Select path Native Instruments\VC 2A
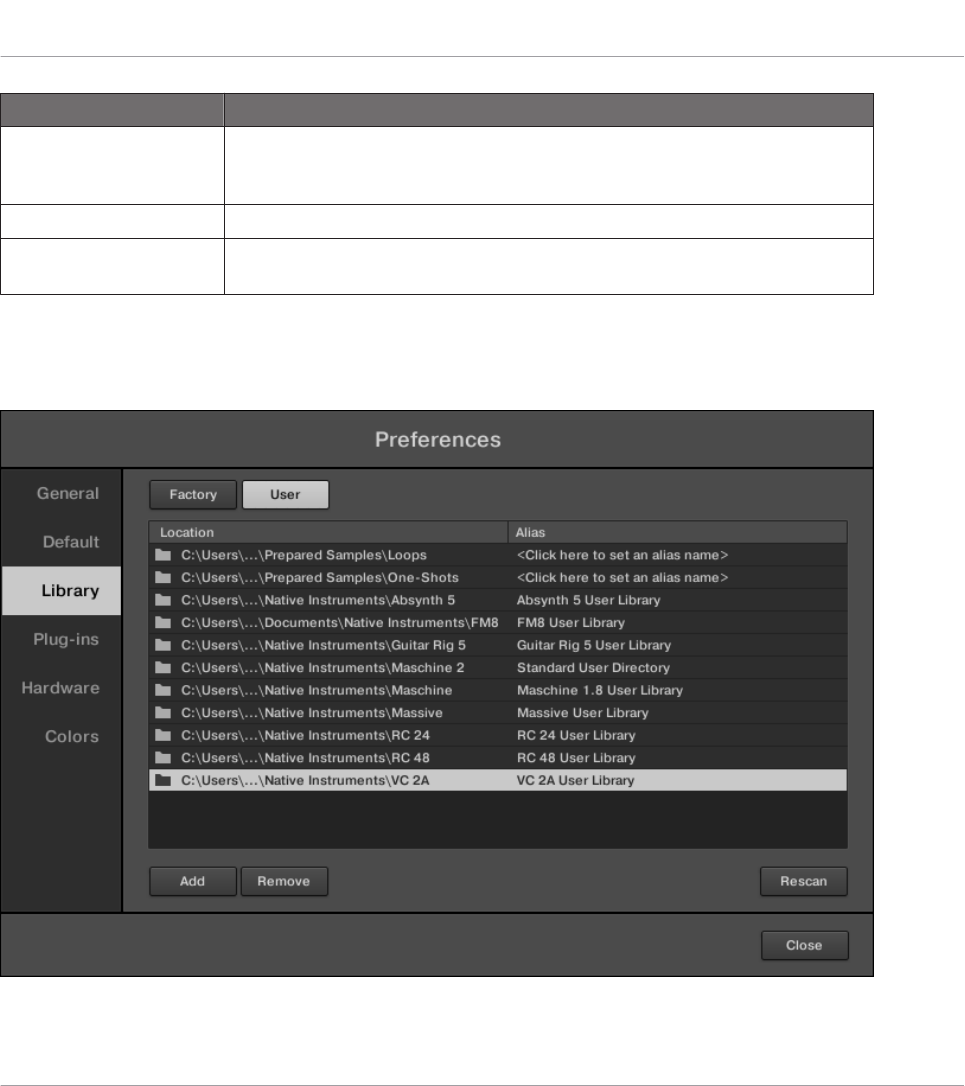 point(305,780)
